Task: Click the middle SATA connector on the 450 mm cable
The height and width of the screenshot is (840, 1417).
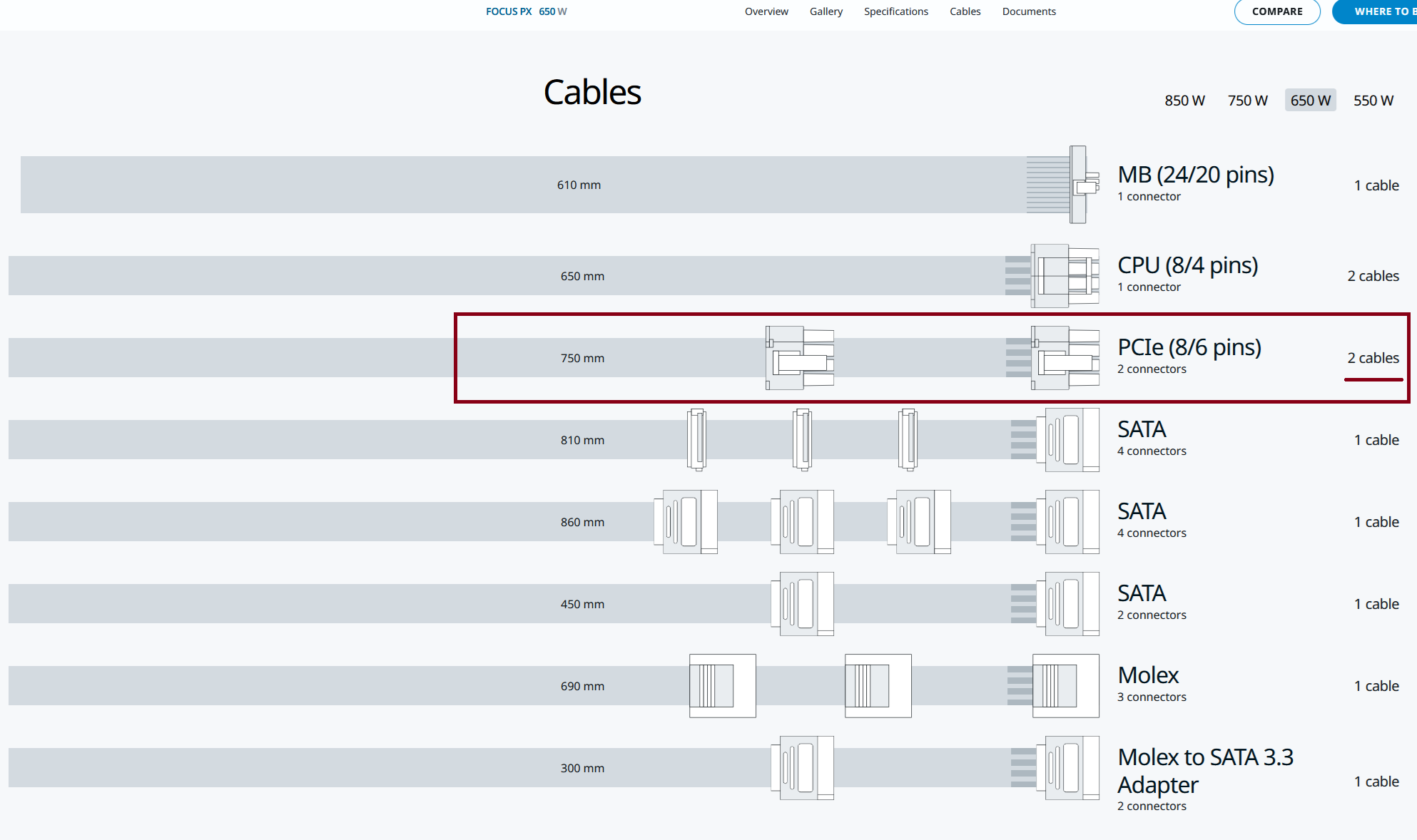Action: click(803, 604)
